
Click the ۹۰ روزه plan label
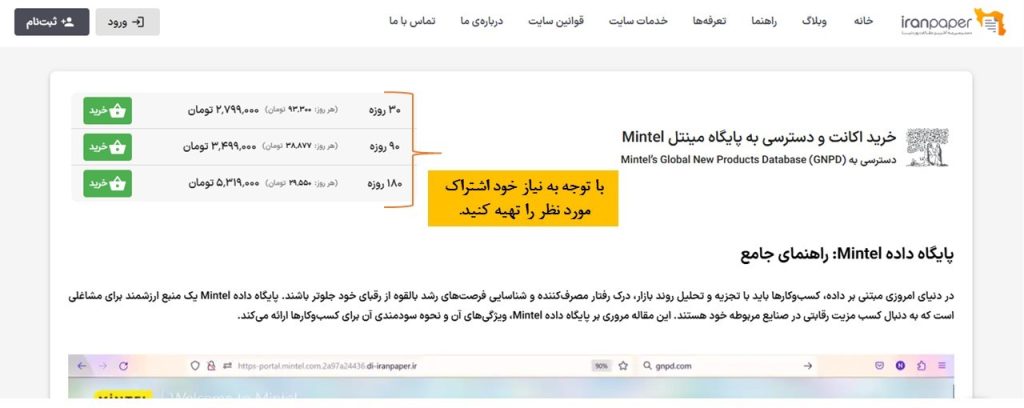tap(385, 147)
